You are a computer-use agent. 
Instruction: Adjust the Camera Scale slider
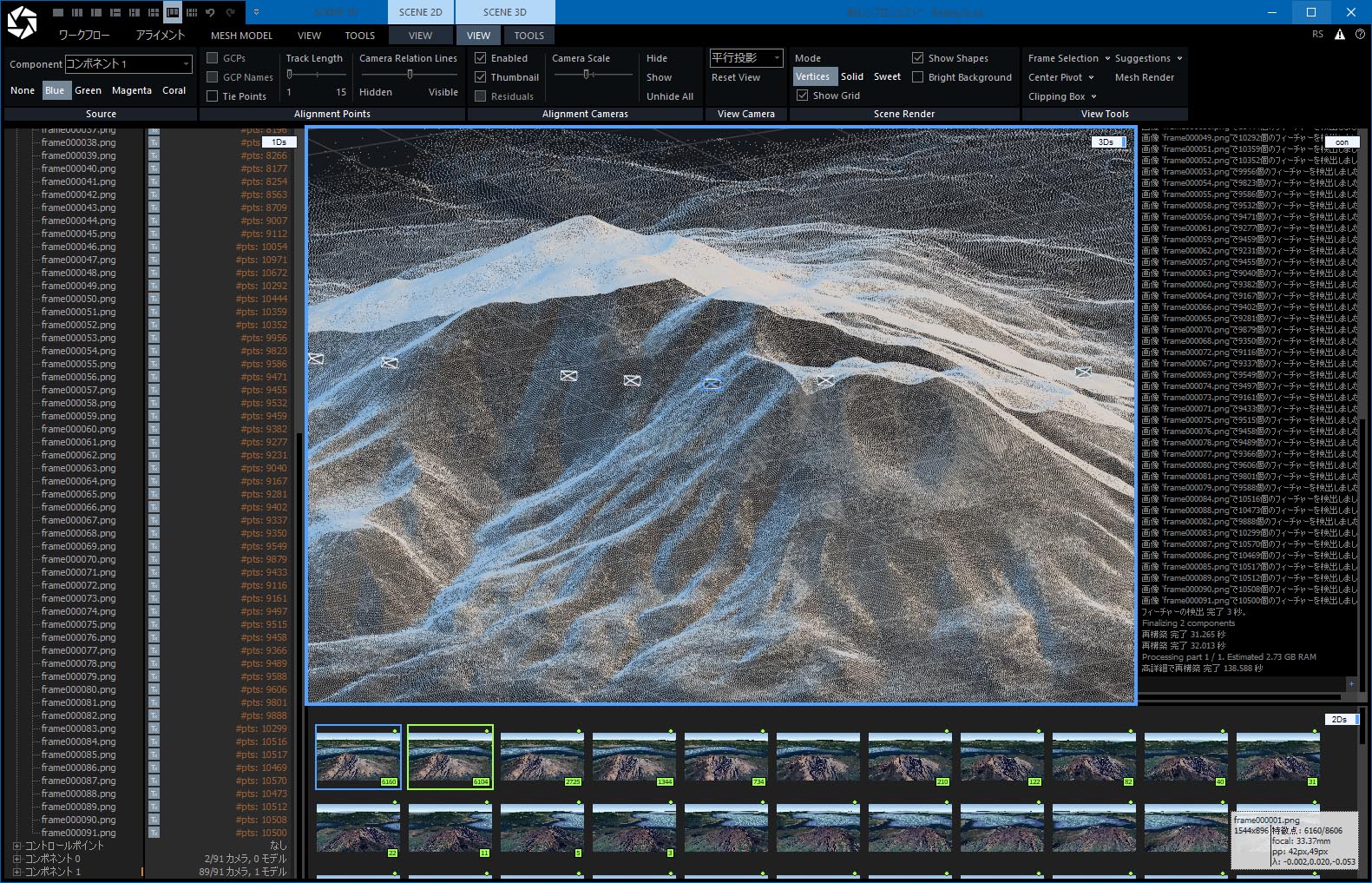coord(587,75)
